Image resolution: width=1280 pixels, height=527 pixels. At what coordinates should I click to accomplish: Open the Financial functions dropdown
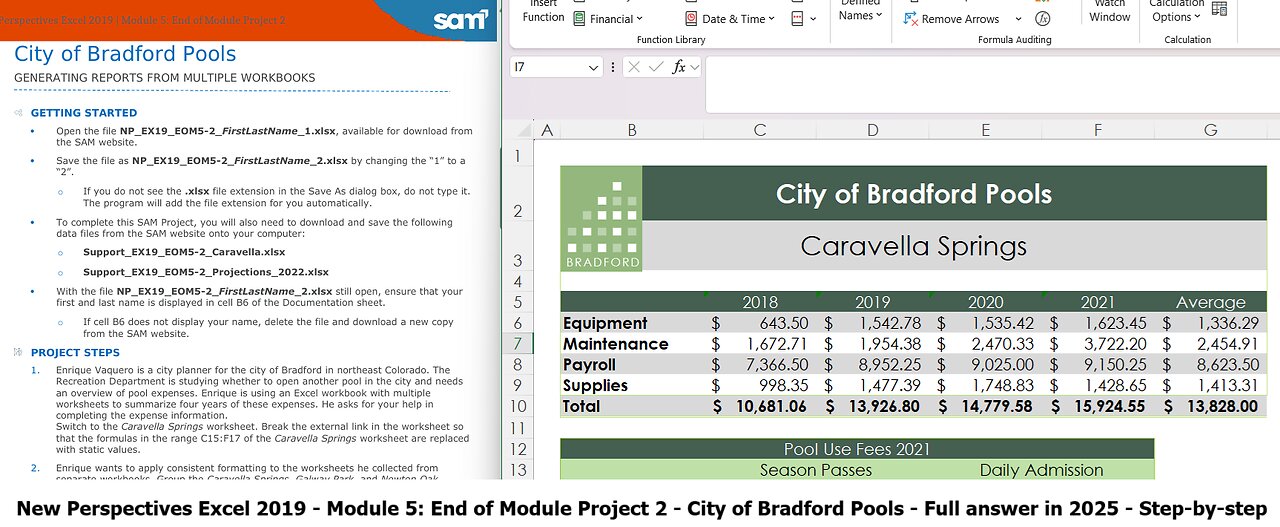640,19
